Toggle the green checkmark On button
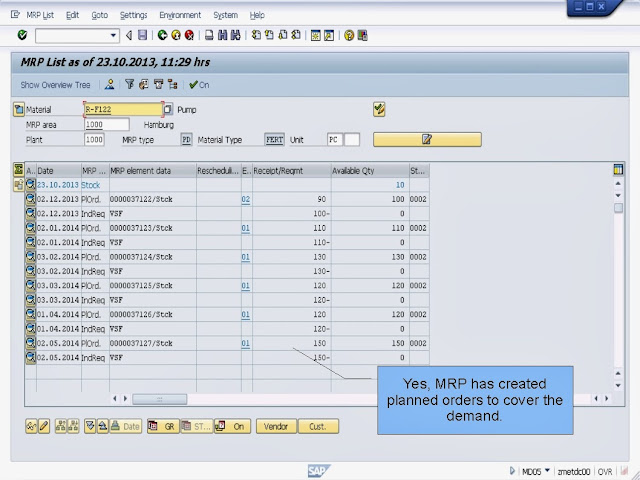The height and width of the screenshot is (480, 640). 199,84
